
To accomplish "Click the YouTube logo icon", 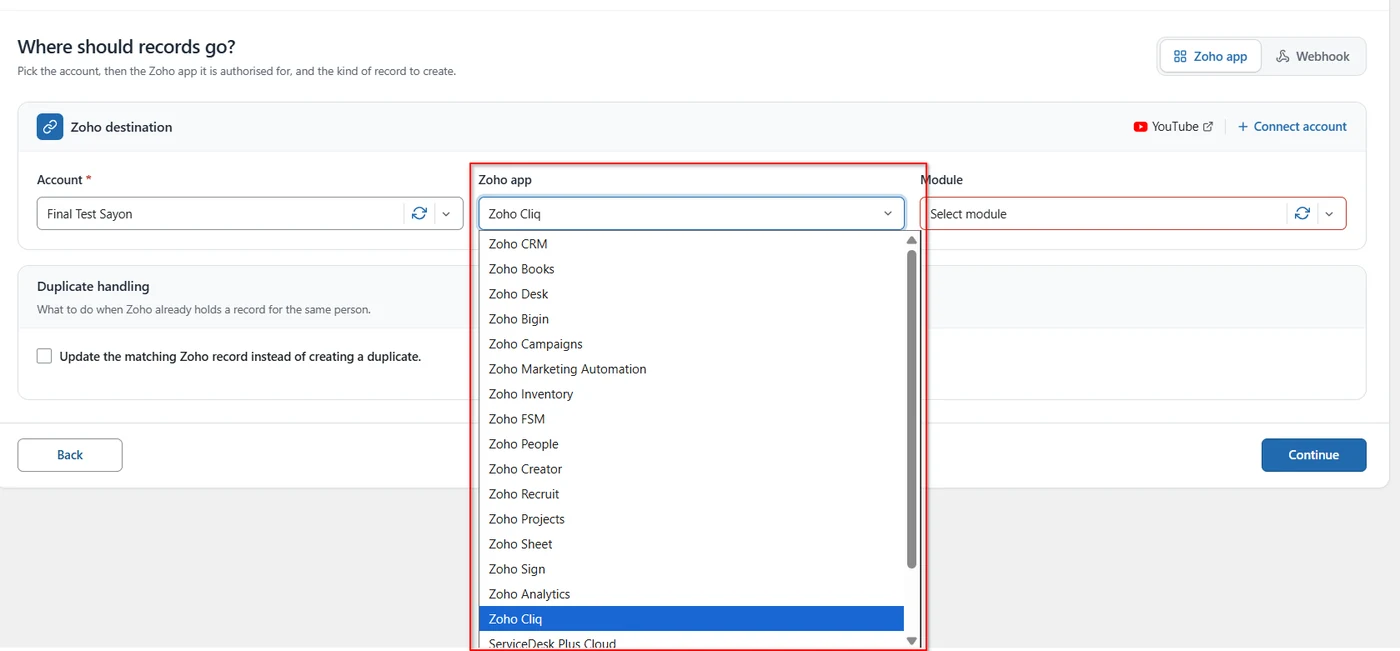I will [x=1140, y=127].
